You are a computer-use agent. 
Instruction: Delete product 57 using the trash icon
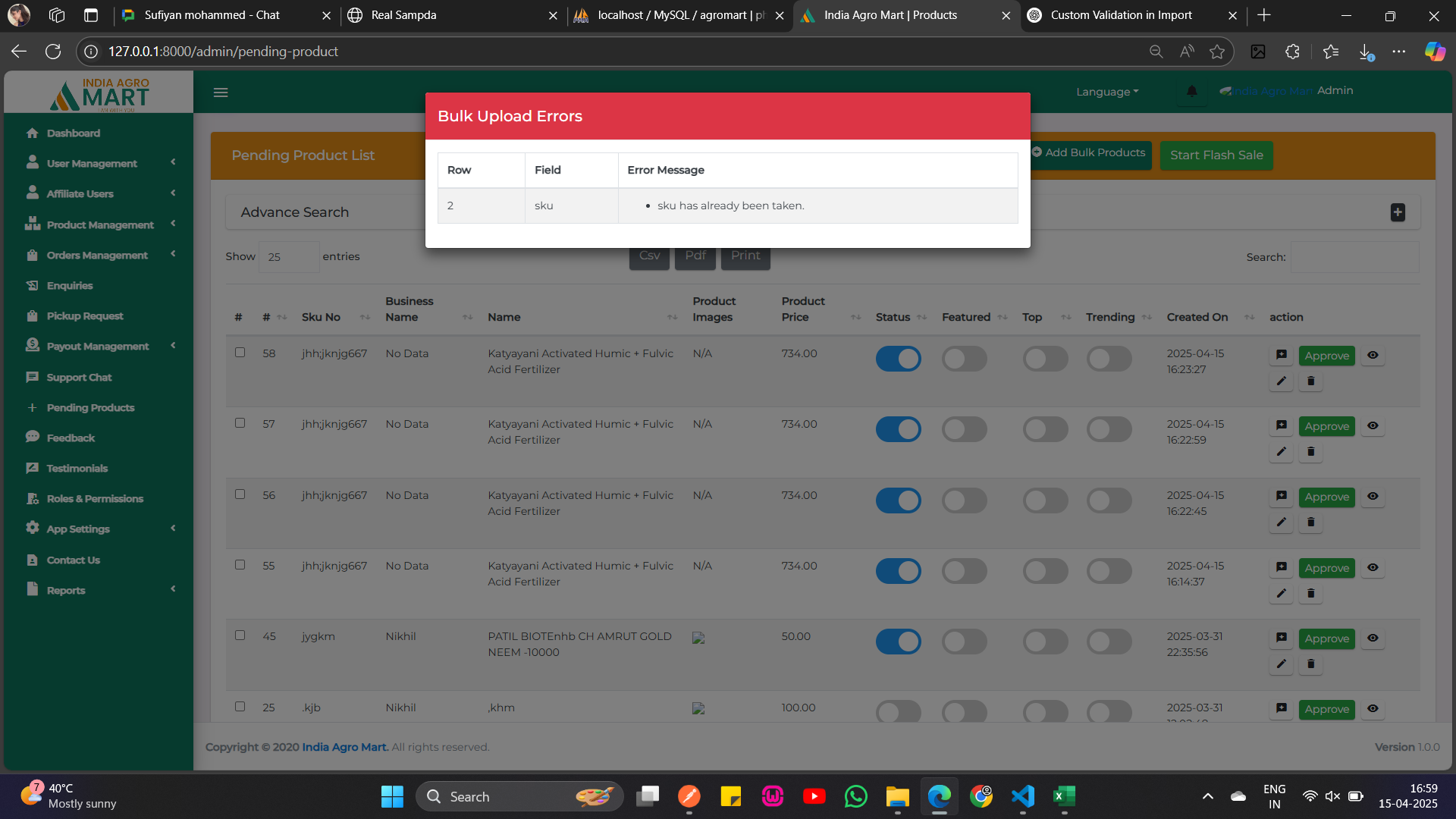click(x=1310, y=452)
